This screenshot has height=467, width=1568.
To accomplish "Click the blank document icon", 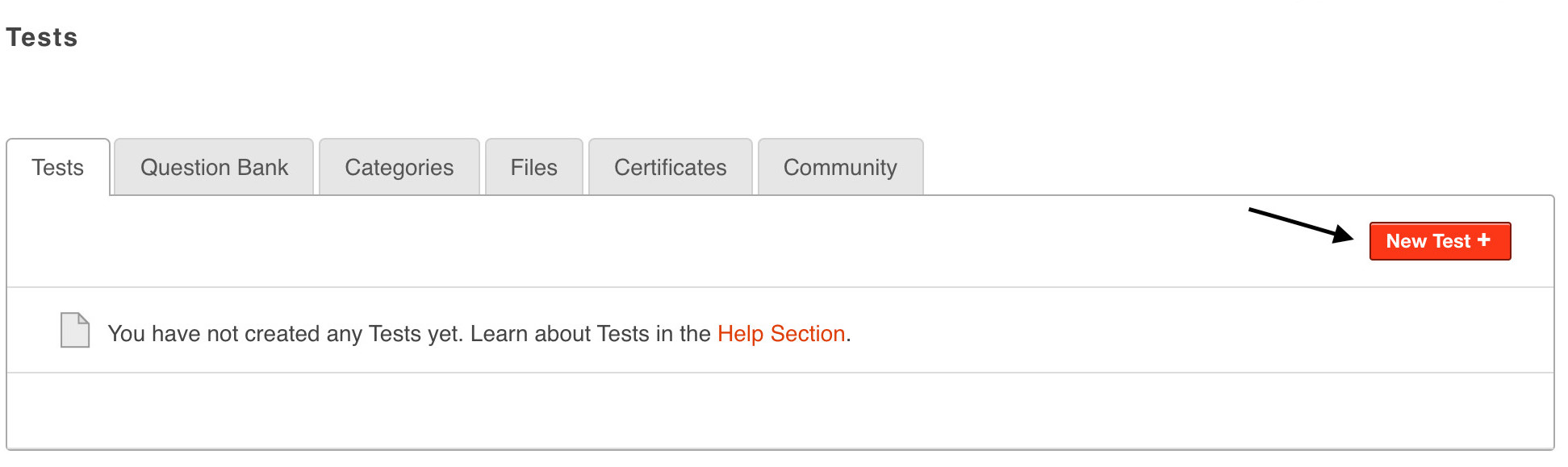I will click(75, 330).
